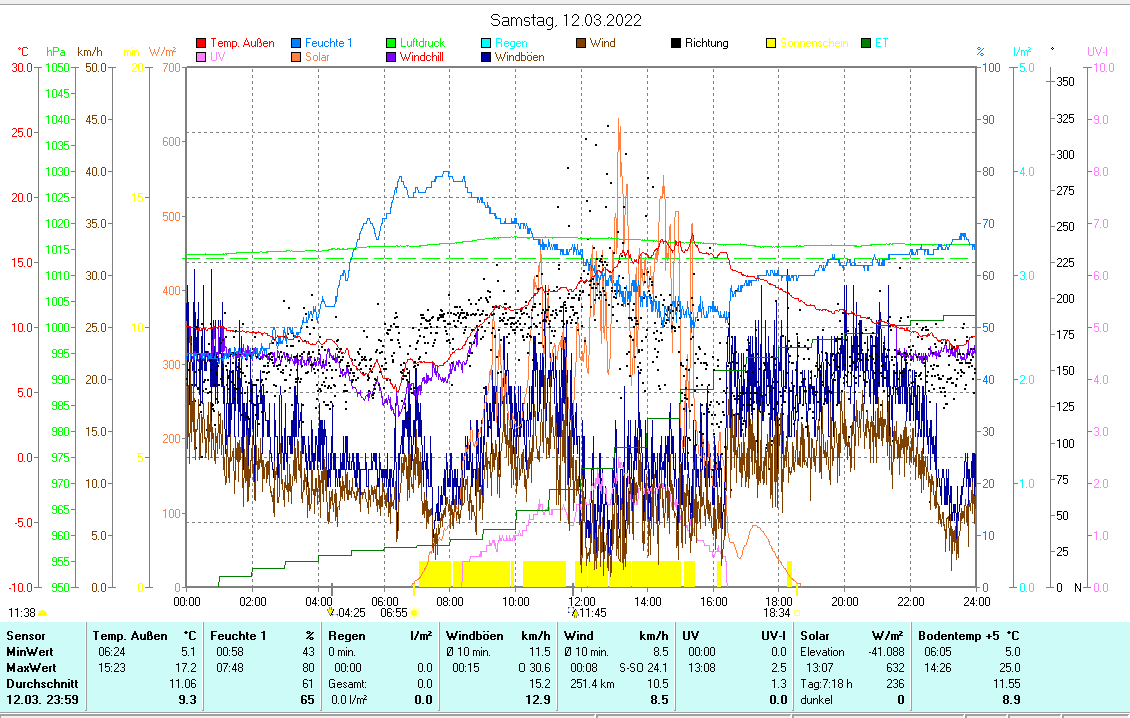Click the brown Wind legend square
Image resolution: width=1130 pixels, height=718 pixels.
pos(582,43)
